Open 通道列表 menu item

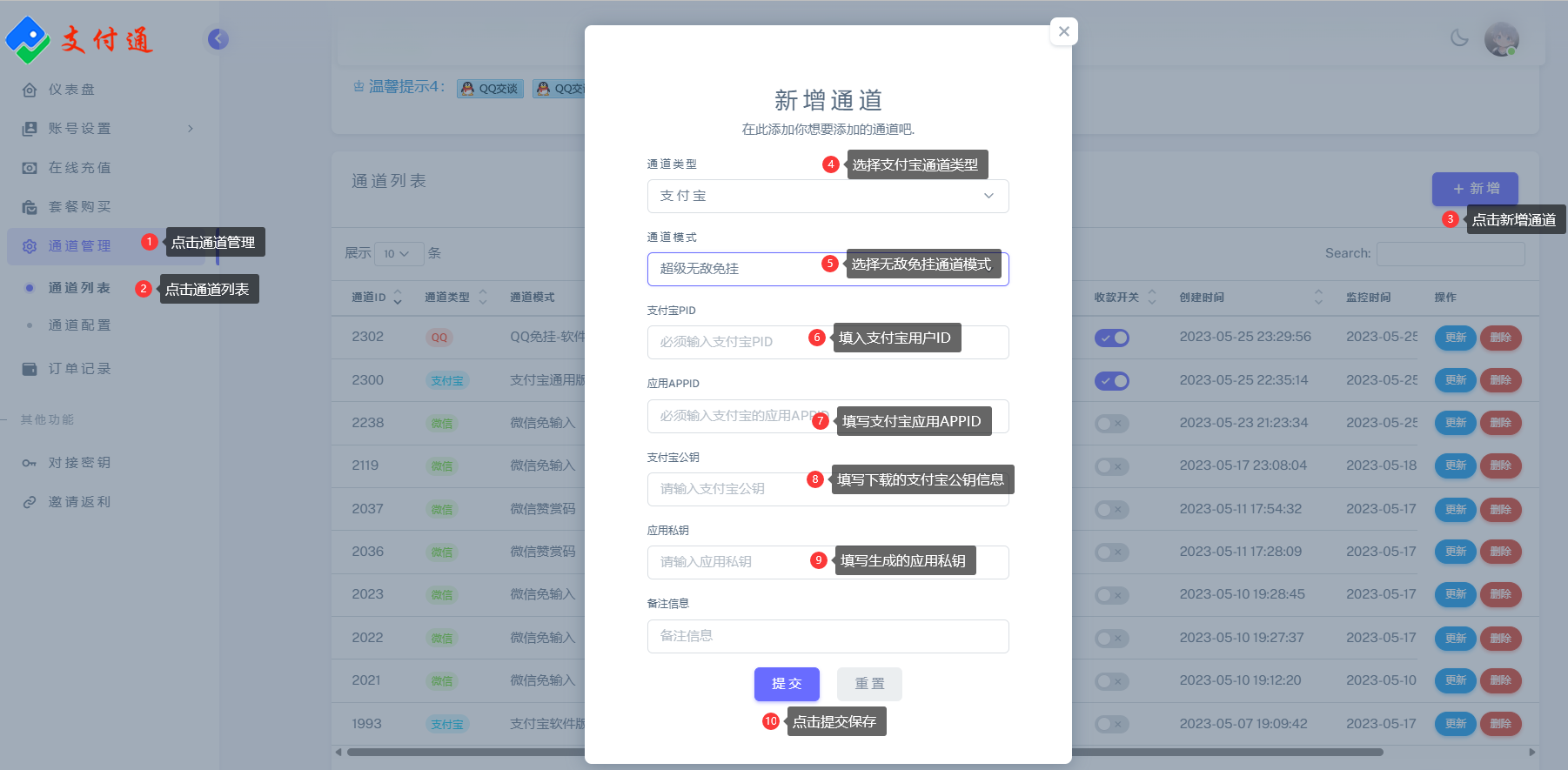pos(79,288)
